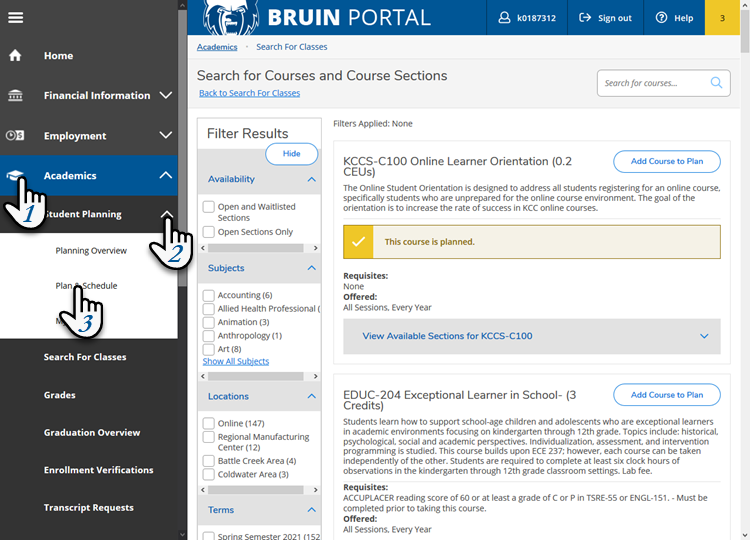Expand View Available Sections for KCCS-C100
Viewport: 750px width, 540px height.
tap(532, 336)
